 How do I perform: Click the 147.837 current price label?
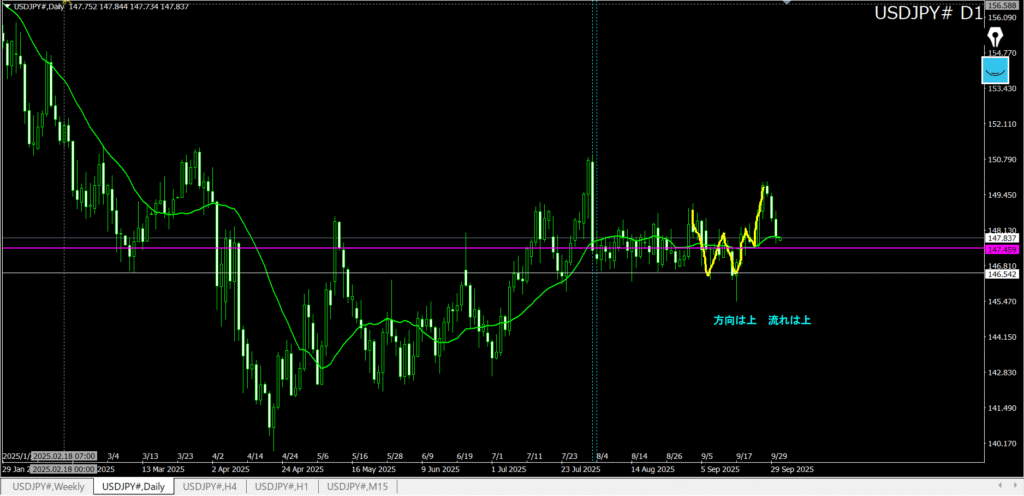1002,238
